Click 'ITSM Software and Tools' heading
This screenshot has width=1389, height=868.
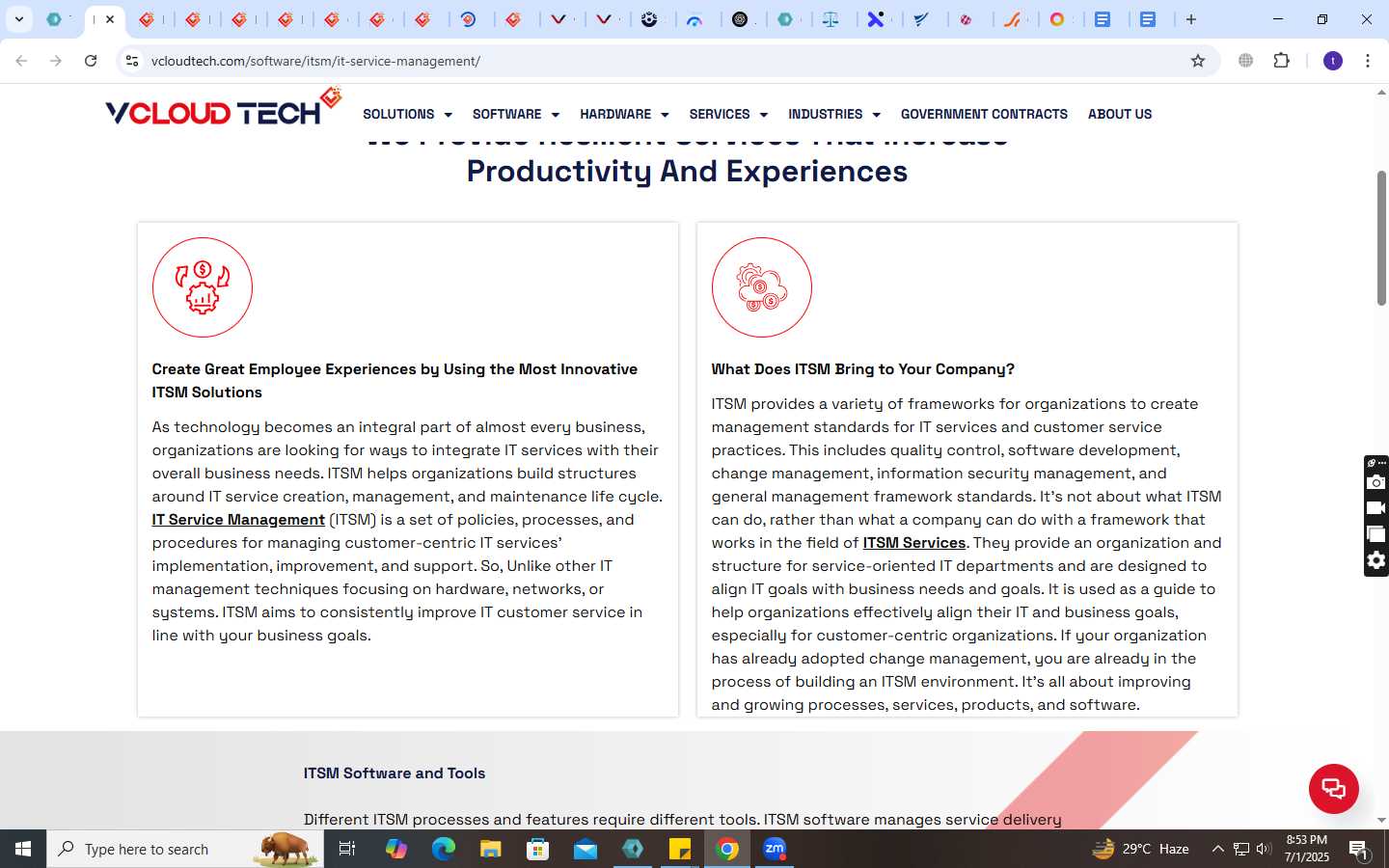395,773
